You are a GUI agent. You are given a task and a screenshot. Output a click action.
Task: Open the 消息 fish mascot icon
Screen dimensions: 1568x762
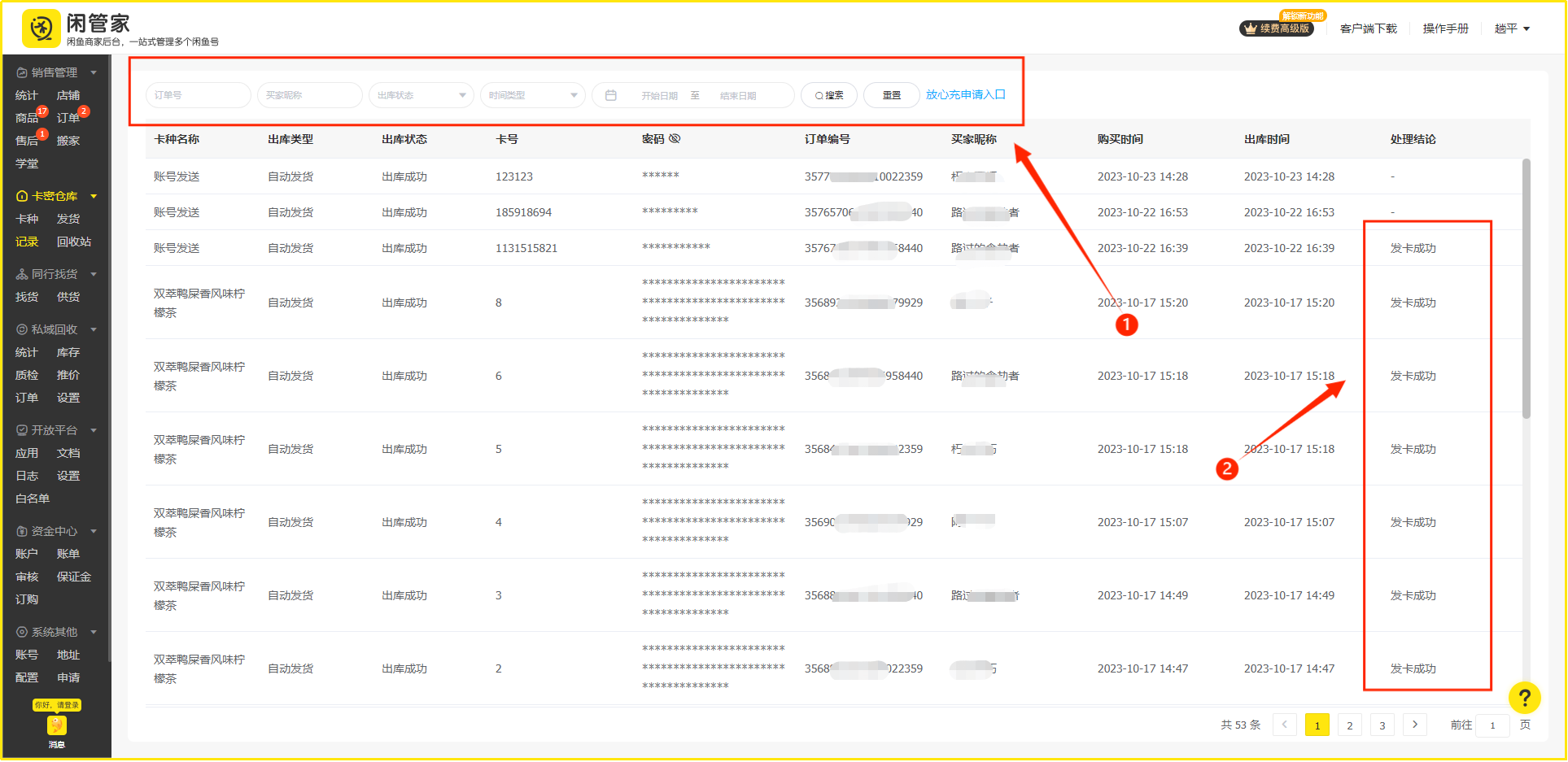[56, 725]
